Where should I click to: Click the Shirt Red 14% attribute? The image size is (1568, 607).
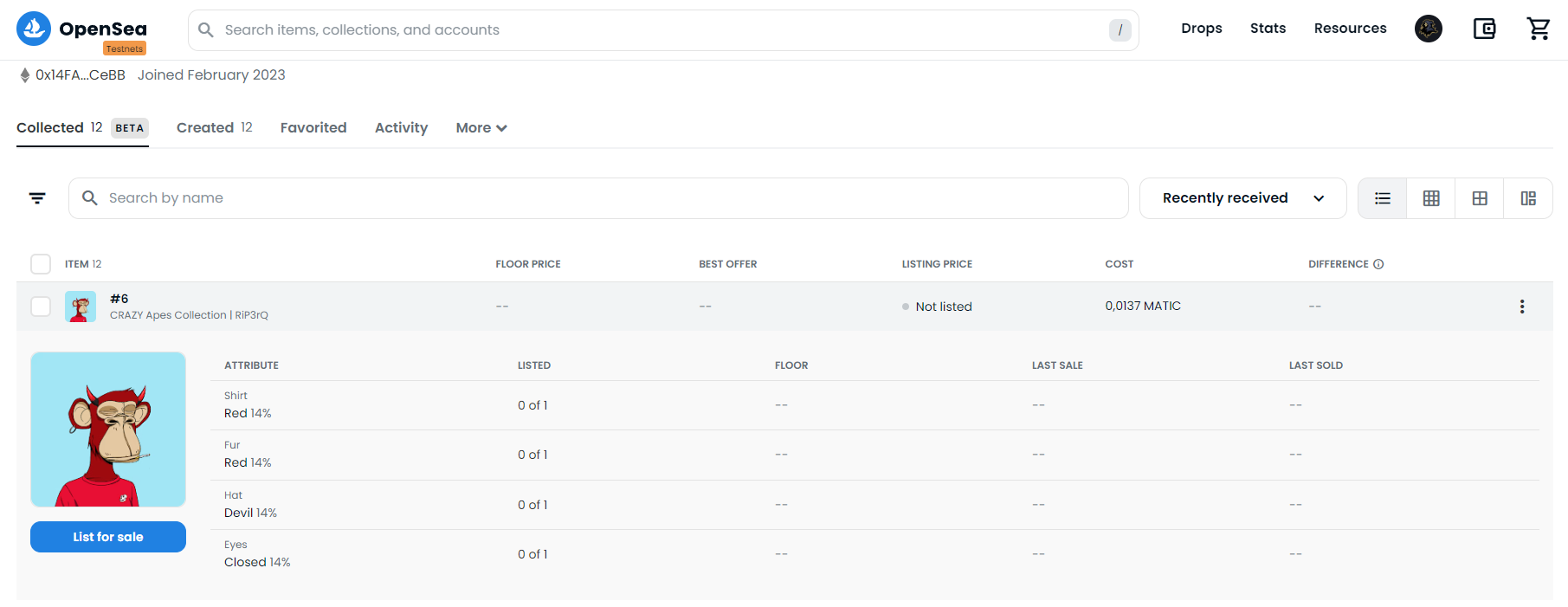pos(248,405)
